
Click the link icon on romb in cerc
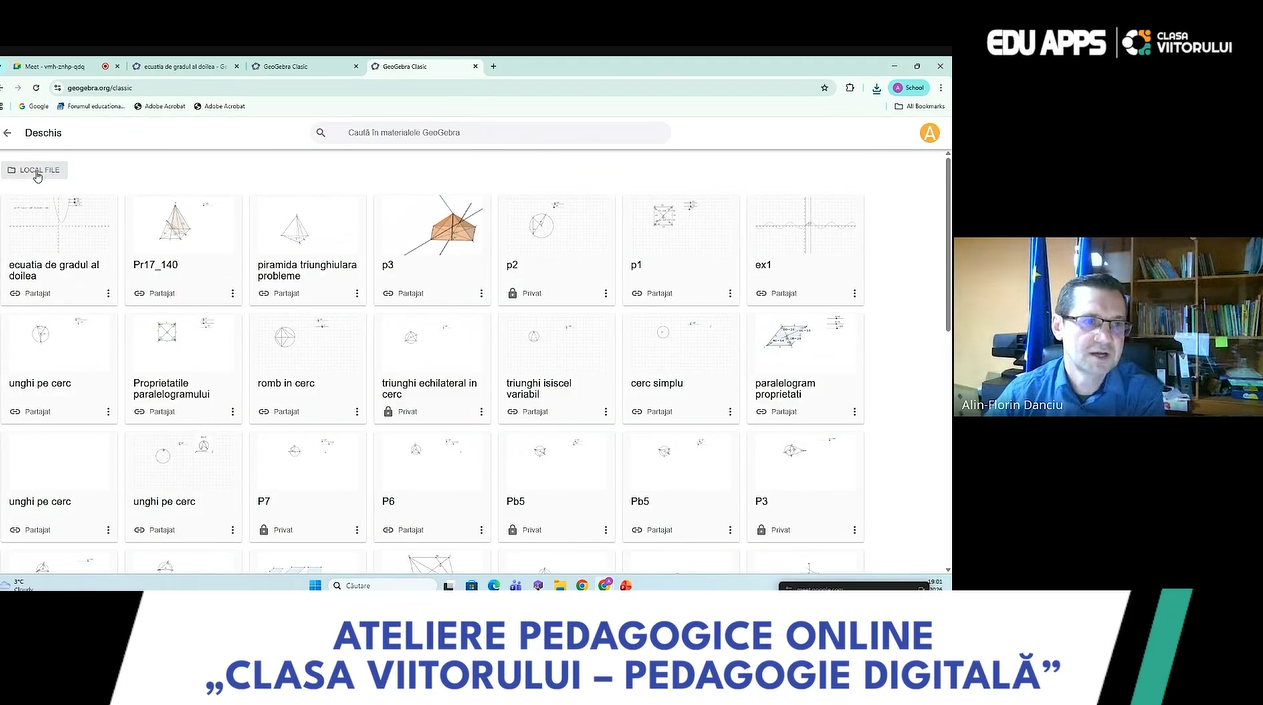(x=264, y=412)
